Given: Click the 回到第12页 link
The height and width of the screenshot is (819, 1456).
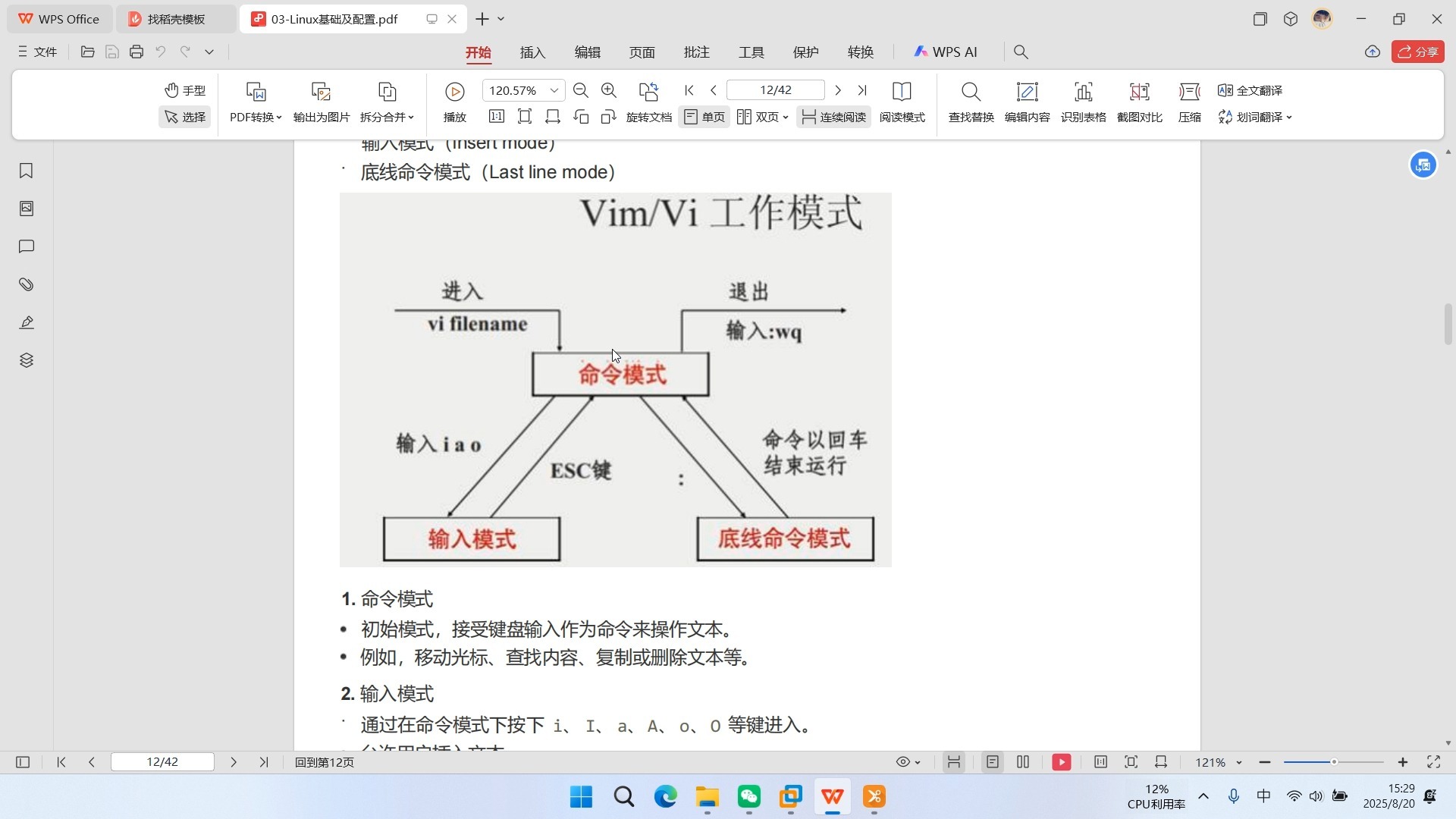Looking at the screenshot, I should [x=323, y=762].
